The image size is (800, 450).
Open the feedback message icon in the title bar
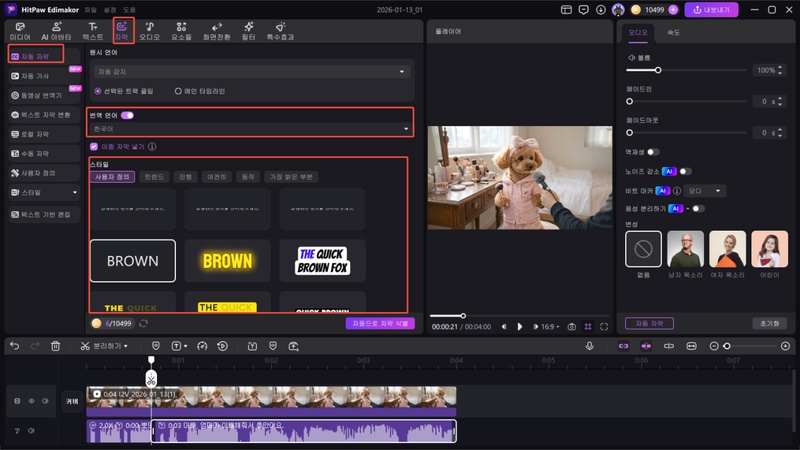584,10
